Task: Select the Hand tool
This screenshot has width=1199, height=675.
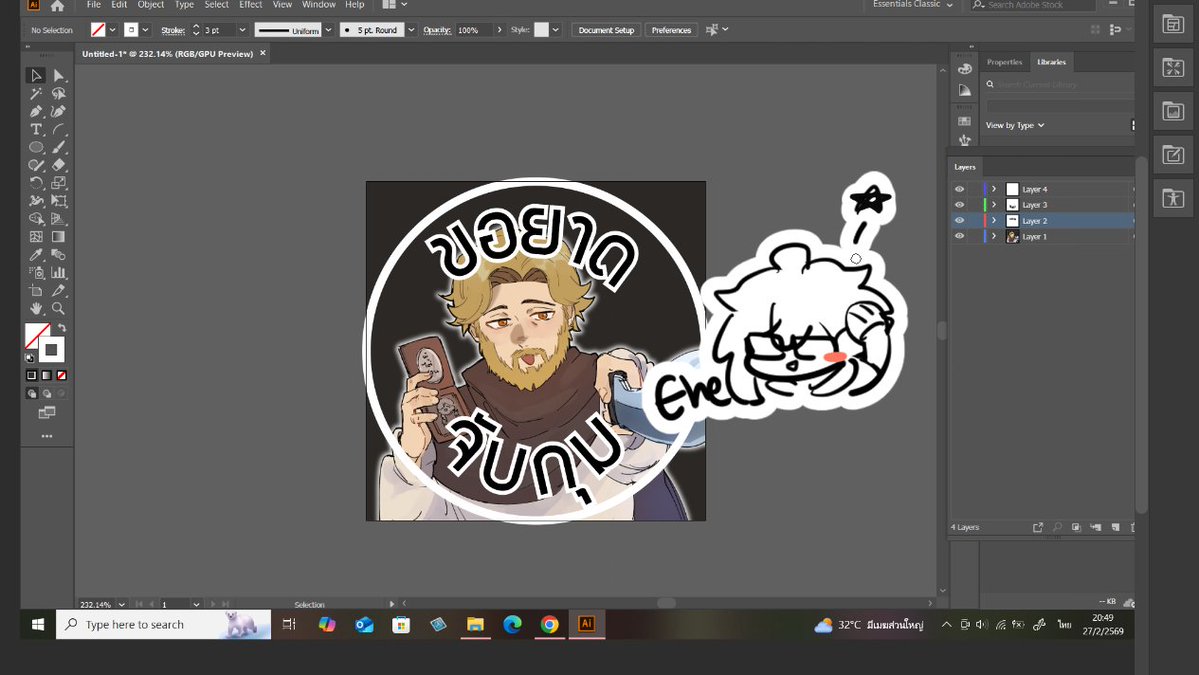Action: (x=35, y=309)
